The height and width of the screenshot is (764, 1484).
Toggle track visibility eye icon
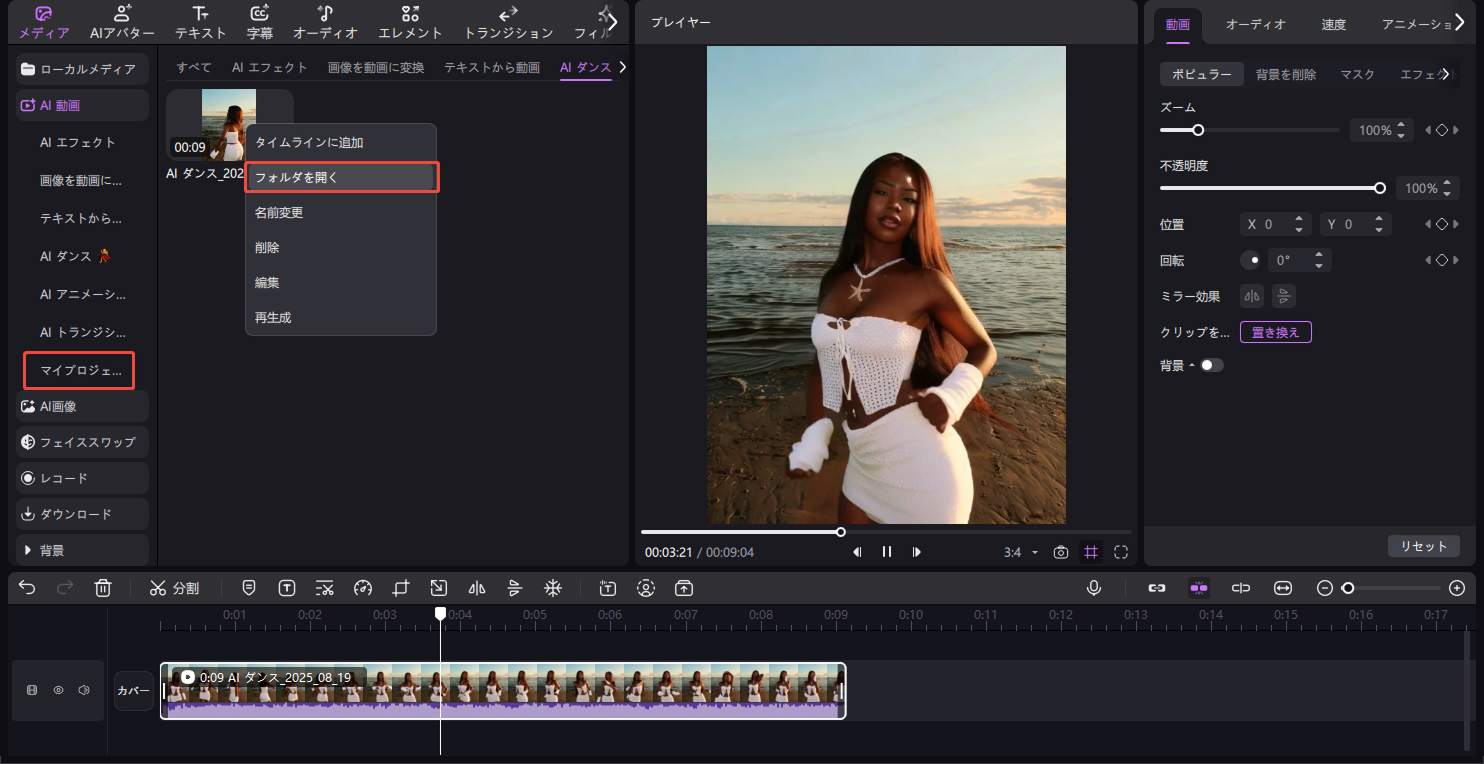[x=58, y=690]
